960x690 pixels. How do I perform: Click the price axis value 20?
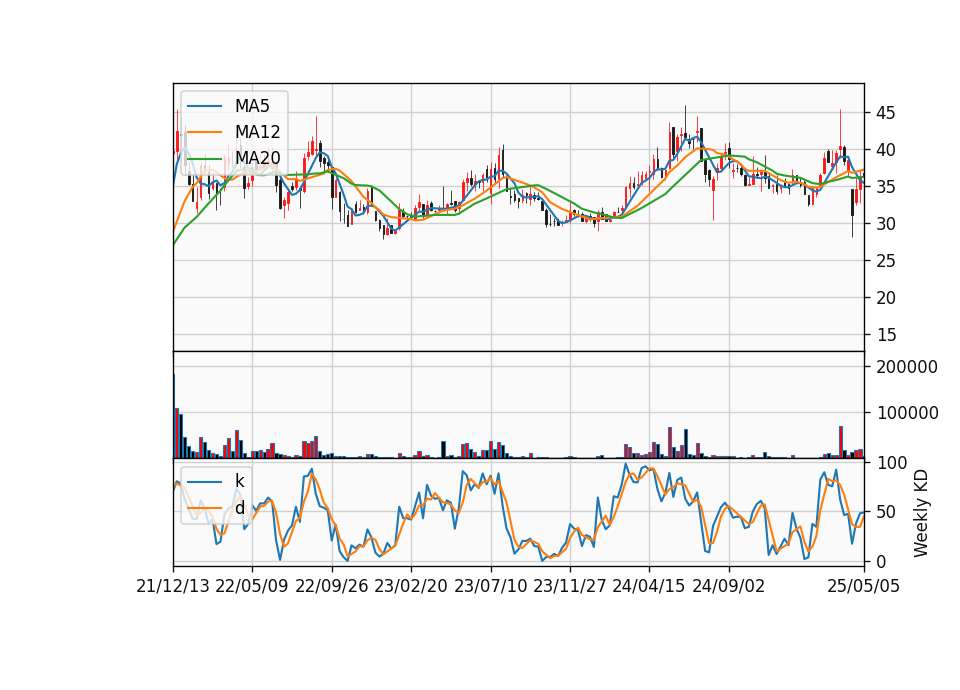[886, 298]
